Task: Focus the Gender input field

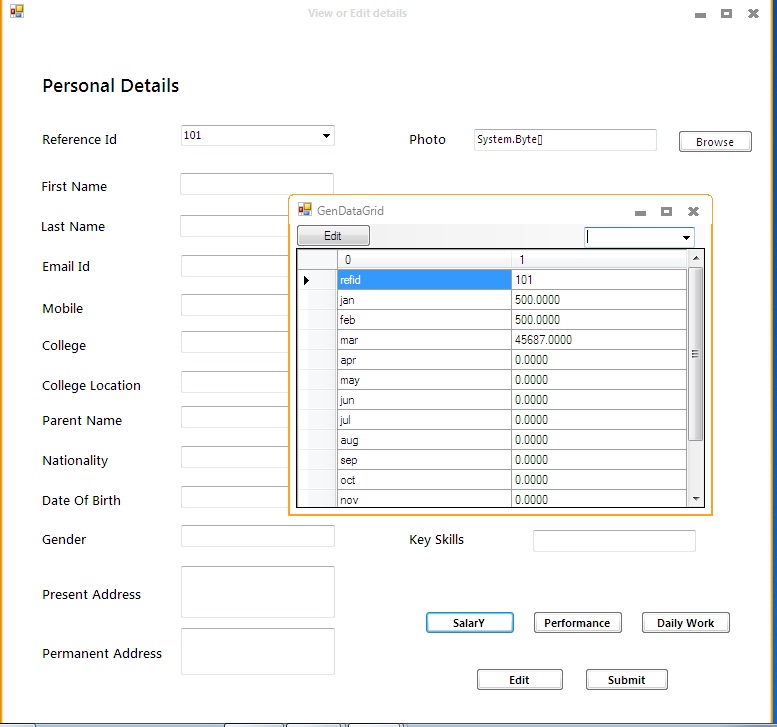Action: [258, 536]
